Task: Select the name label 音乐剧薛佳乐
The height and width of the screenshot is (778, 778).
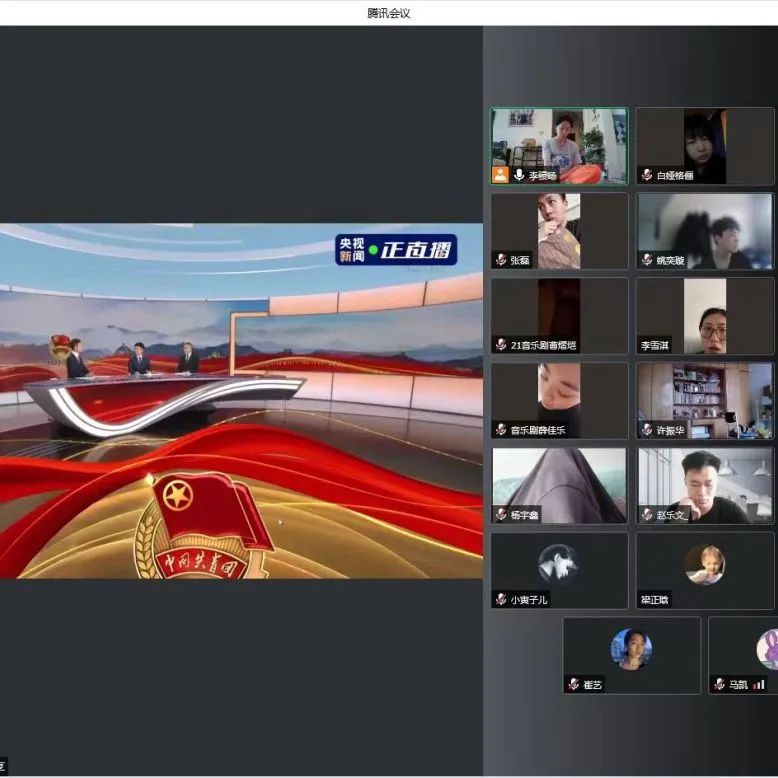Action: 538,430
